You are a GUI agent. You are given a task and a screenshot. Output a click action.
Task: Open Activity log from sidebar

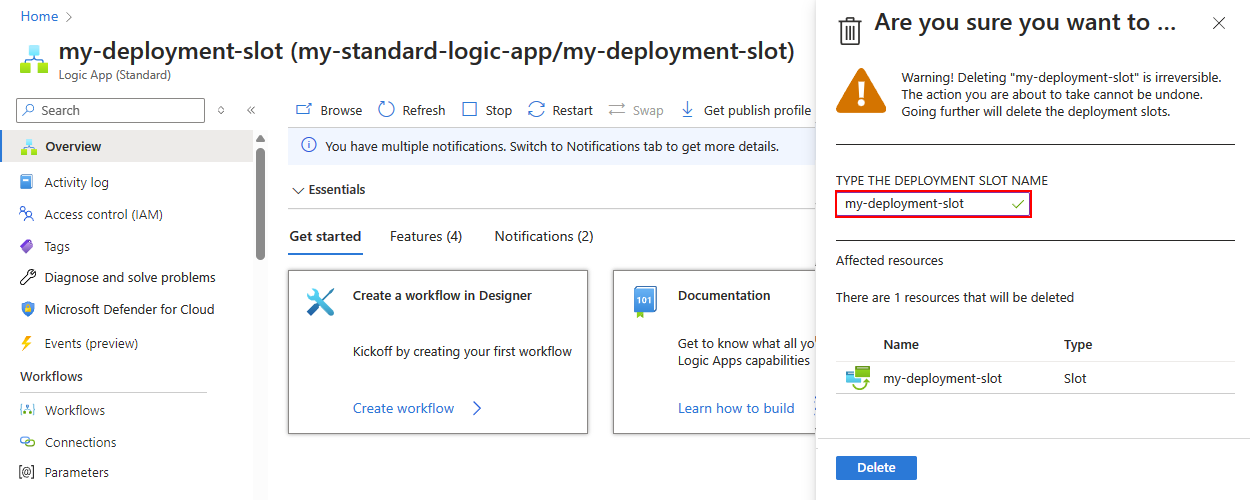(77, 182)
